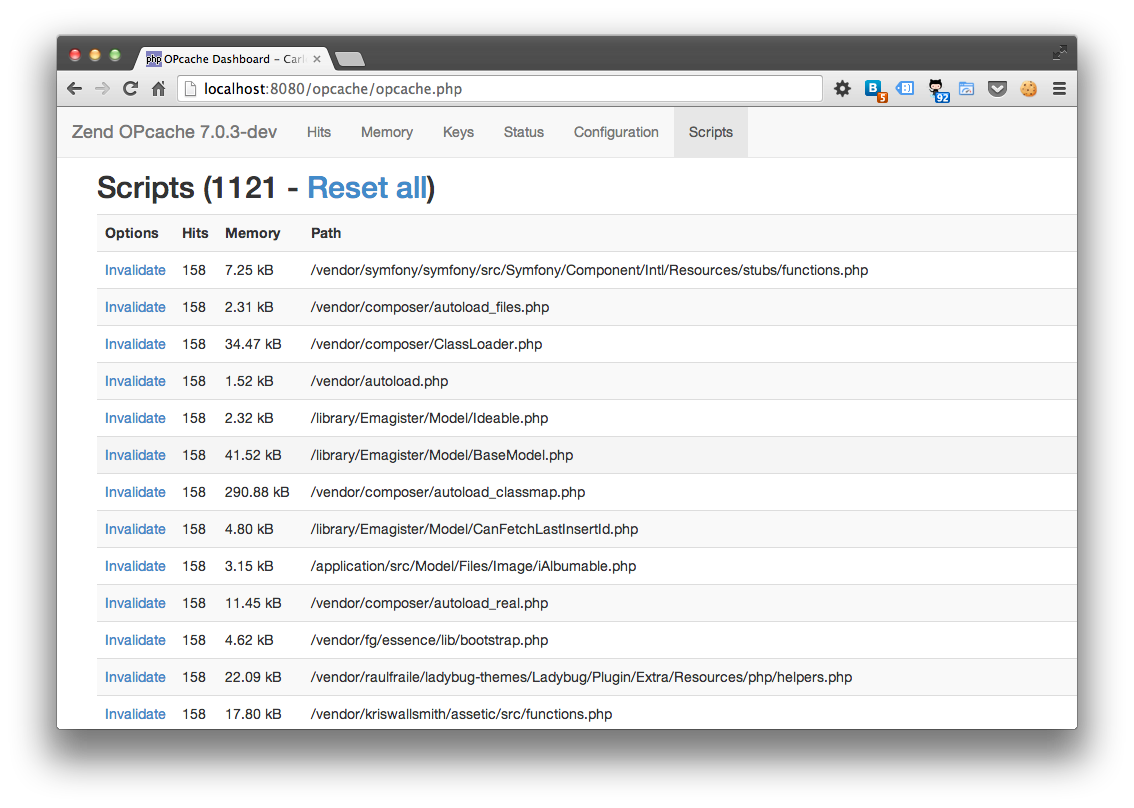
Task: Click the /vendor/composer/ClassLoader.php path
Action: coord(427,344)
